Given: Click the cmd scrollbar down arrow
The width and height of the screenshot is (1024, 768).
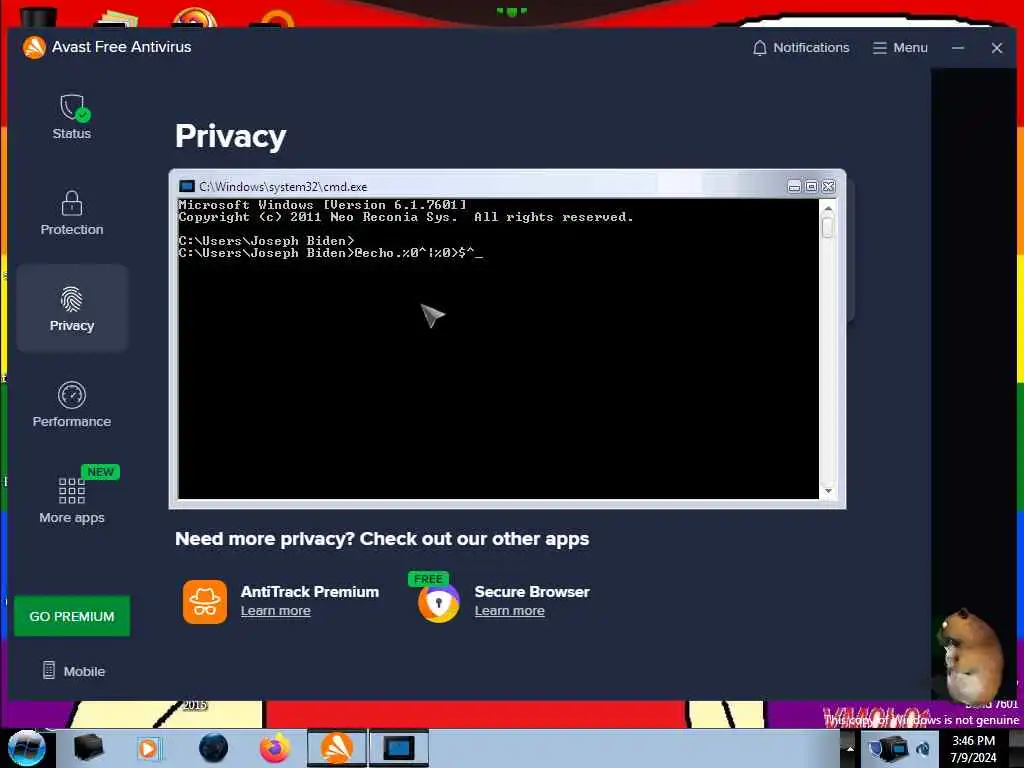Looking at the screenshot, I should click(x=828, y=491).
